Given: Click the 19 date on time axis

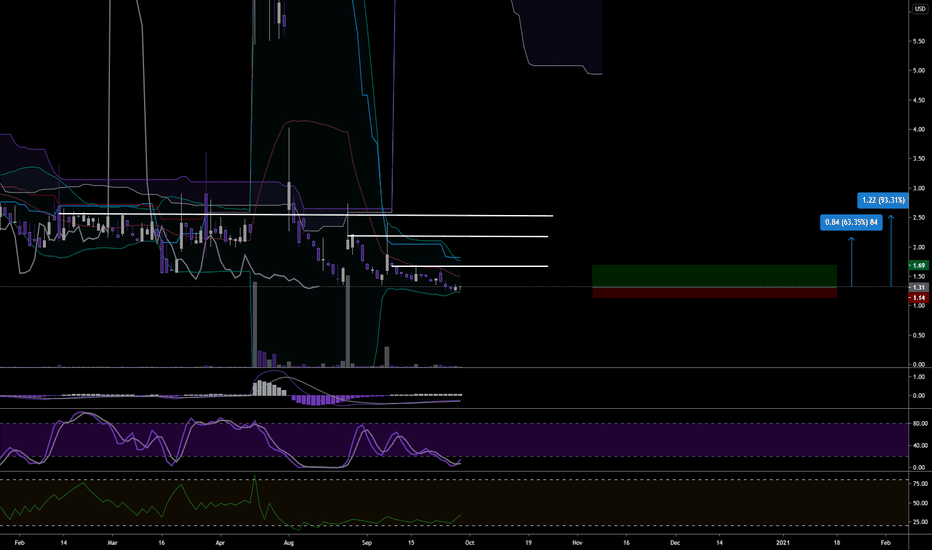Looking at the screenshot, I should coord(528,543).
